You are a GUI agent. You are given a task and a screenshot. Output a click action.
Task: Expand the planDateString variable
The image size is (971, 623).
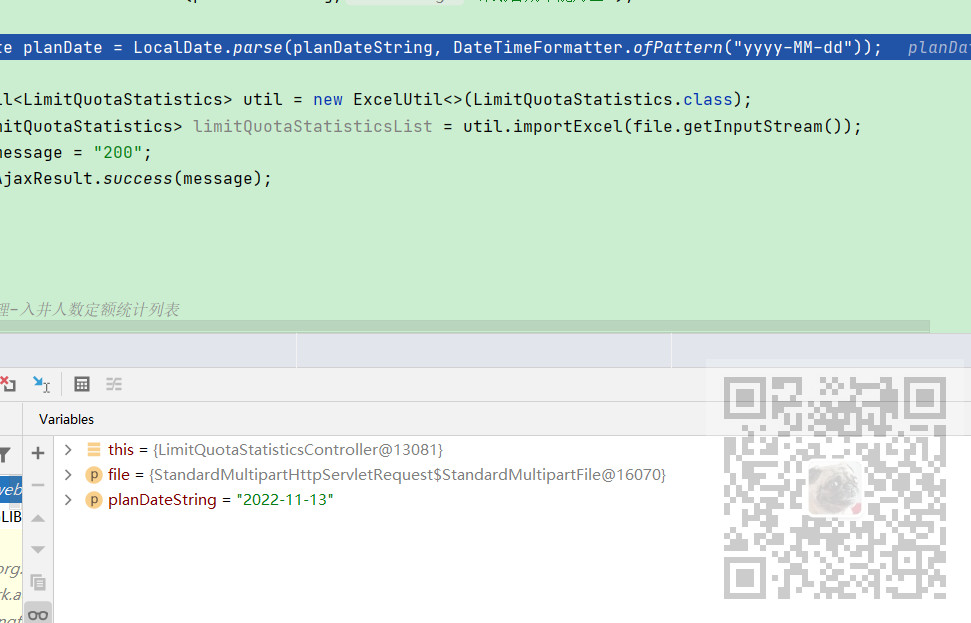[67, 499]
